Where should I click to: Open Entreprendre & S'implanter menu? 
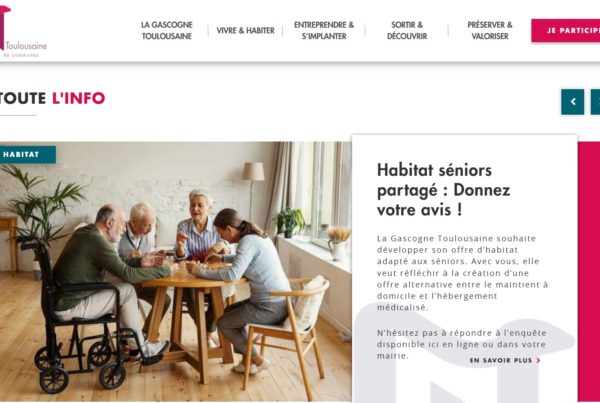(x=324, y=31)
